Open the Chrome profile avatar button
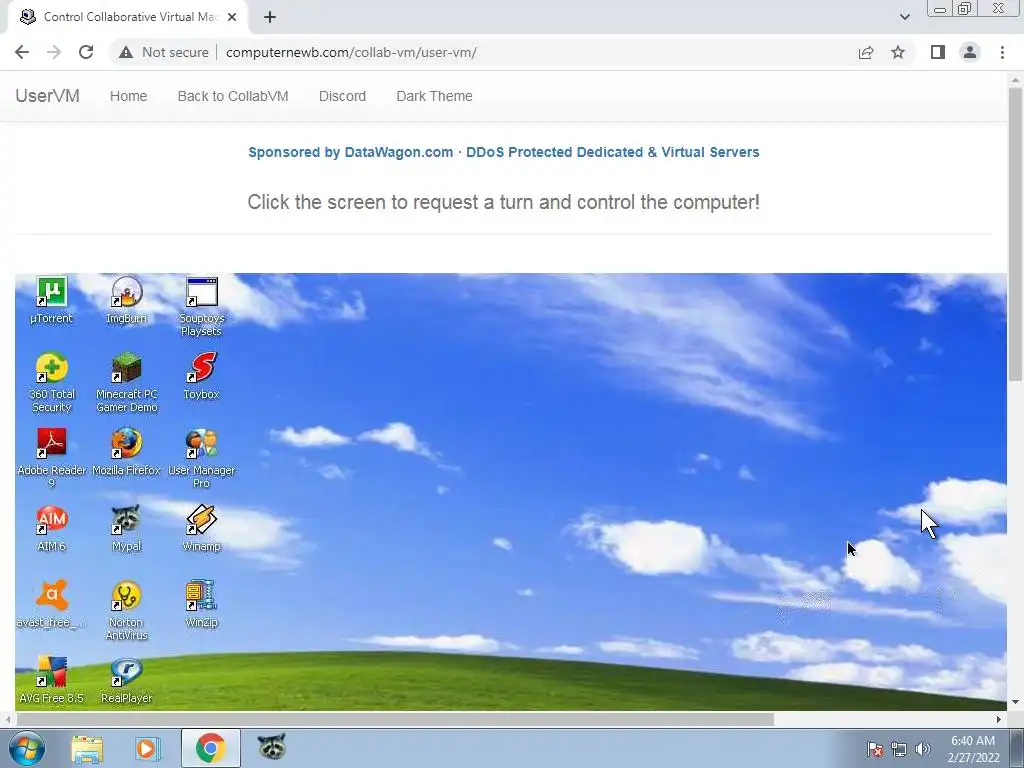This screenshot has width=1024, height=768. (970, 52)
